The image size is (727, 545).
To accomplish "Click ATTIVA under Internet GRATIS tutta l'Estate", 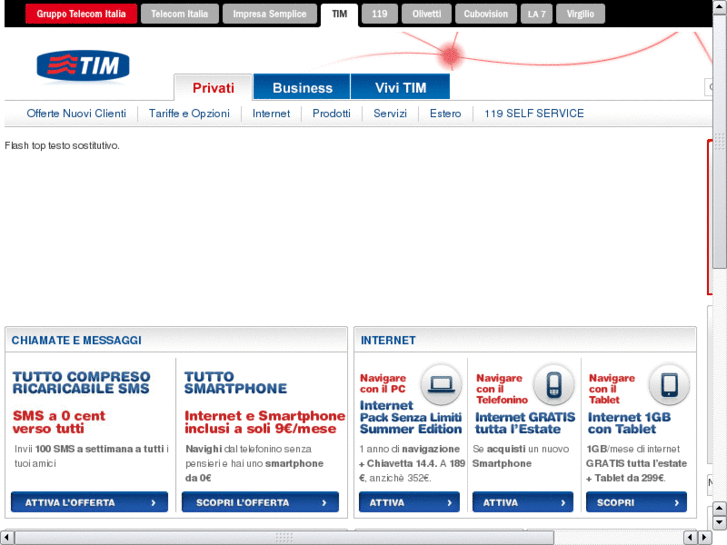I will [523, 502].
